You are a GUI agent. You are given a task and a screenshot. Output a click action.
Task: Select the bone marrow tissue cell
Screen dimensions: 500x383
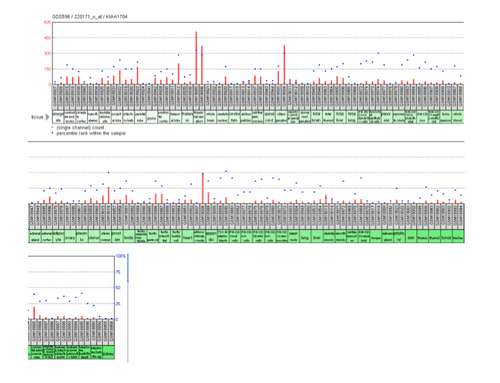(x=446, y=117)
